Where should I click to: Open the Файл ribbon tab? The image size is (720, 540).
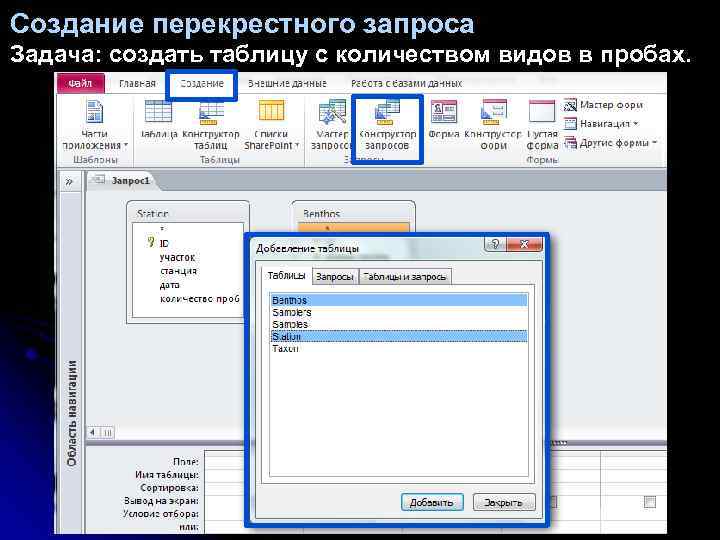[x=81, y=83]
